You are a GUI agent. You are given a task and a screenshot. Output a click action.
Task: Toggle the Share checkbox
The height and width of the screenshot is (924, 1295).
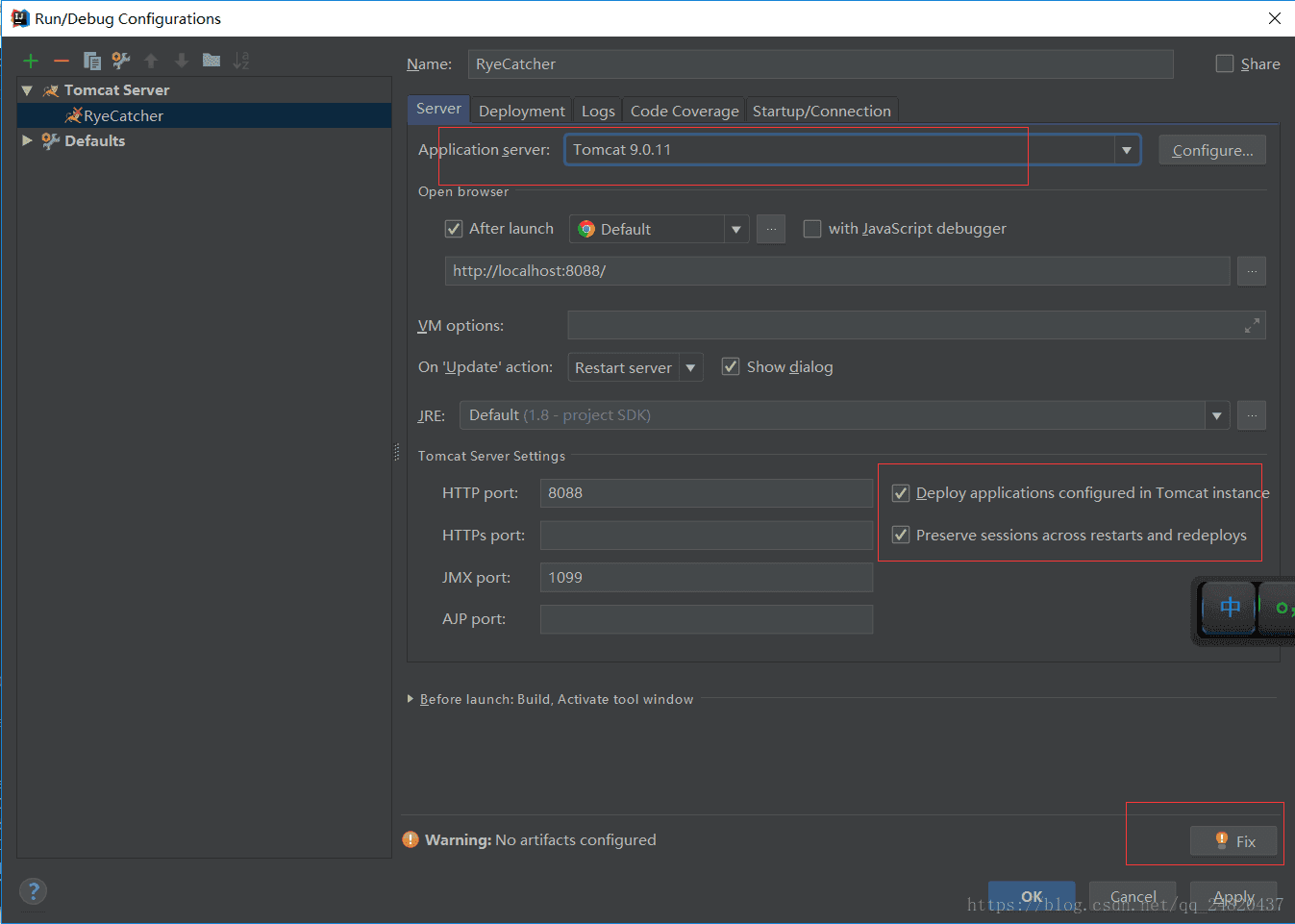[1225, 63]
